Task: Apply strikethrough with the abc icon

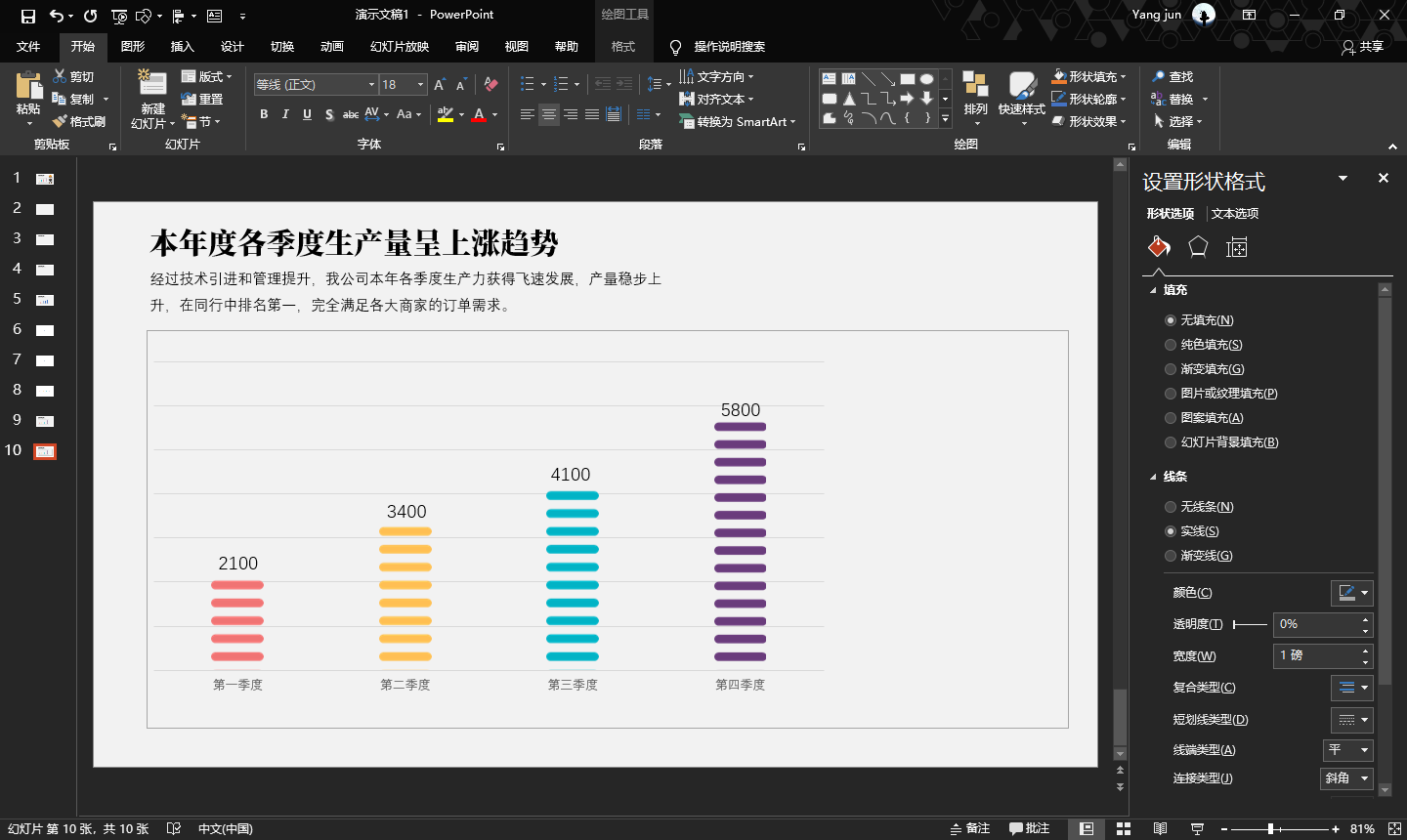Action: click(350, 114)
